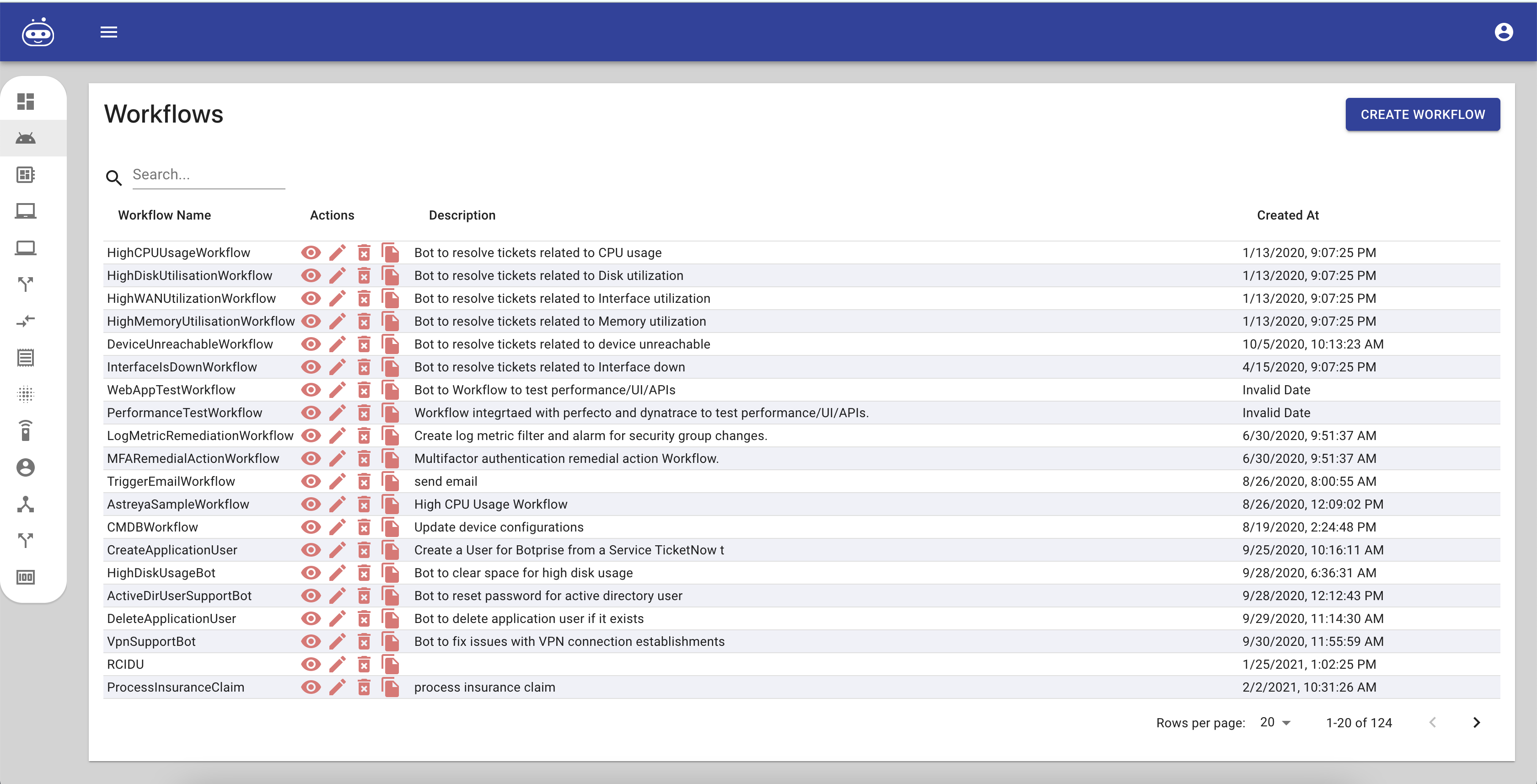The width and height of the screenshot is (1537, 784).
Task: View MFARemedialActionWorkflow with eye icon
Action: coord(311,458)
